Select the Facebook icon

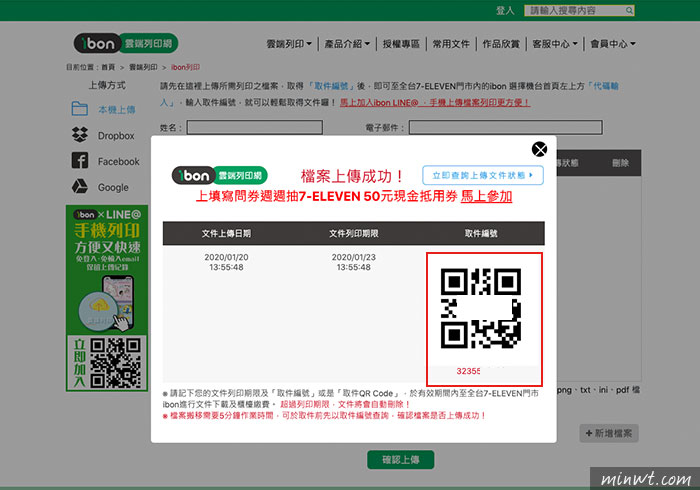click(79, 161)
